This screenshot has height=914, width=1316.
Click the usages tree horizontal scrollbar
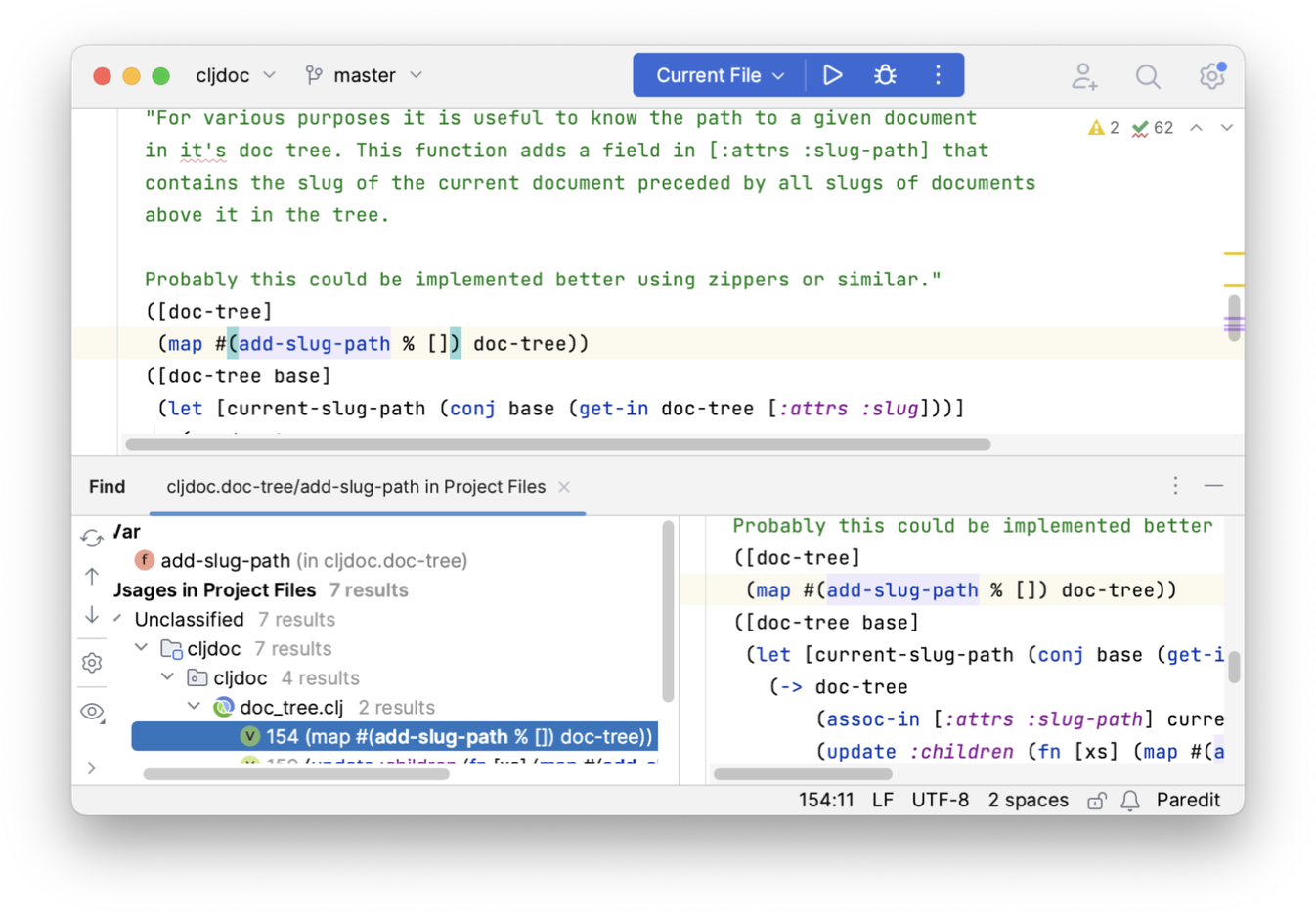[296, 774]
